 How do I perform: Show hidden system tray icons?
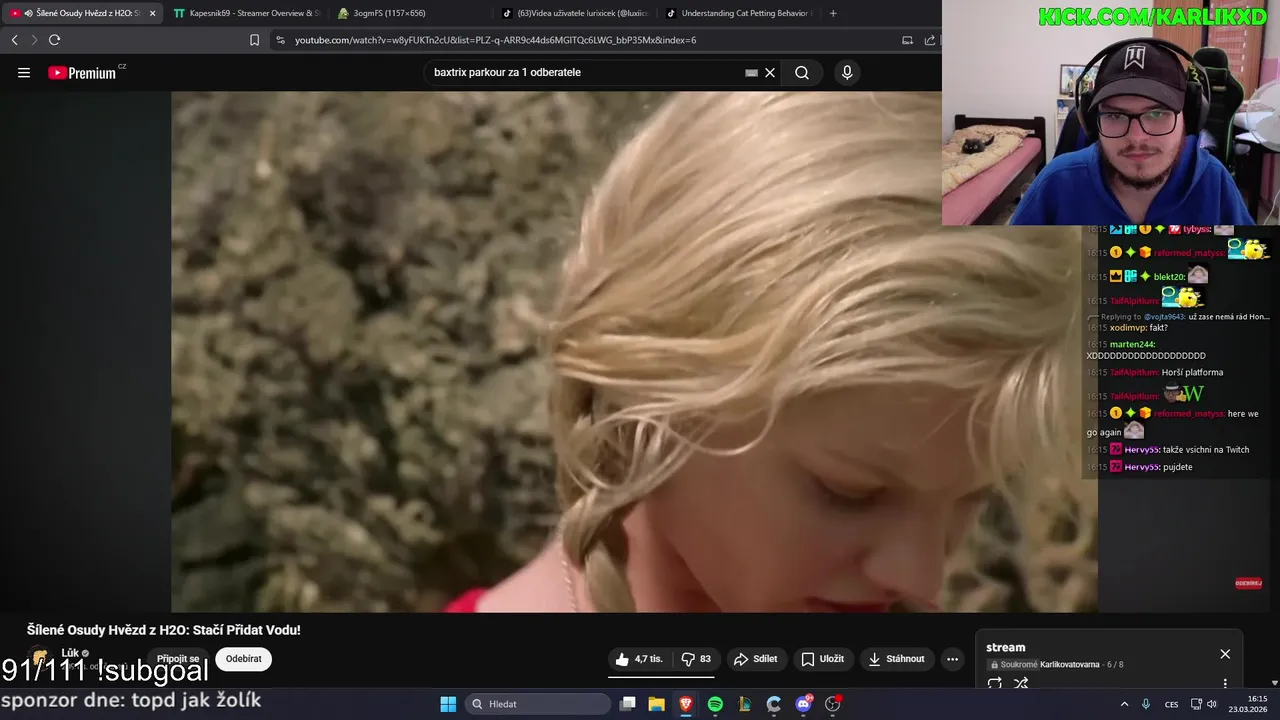(1124, 704)
